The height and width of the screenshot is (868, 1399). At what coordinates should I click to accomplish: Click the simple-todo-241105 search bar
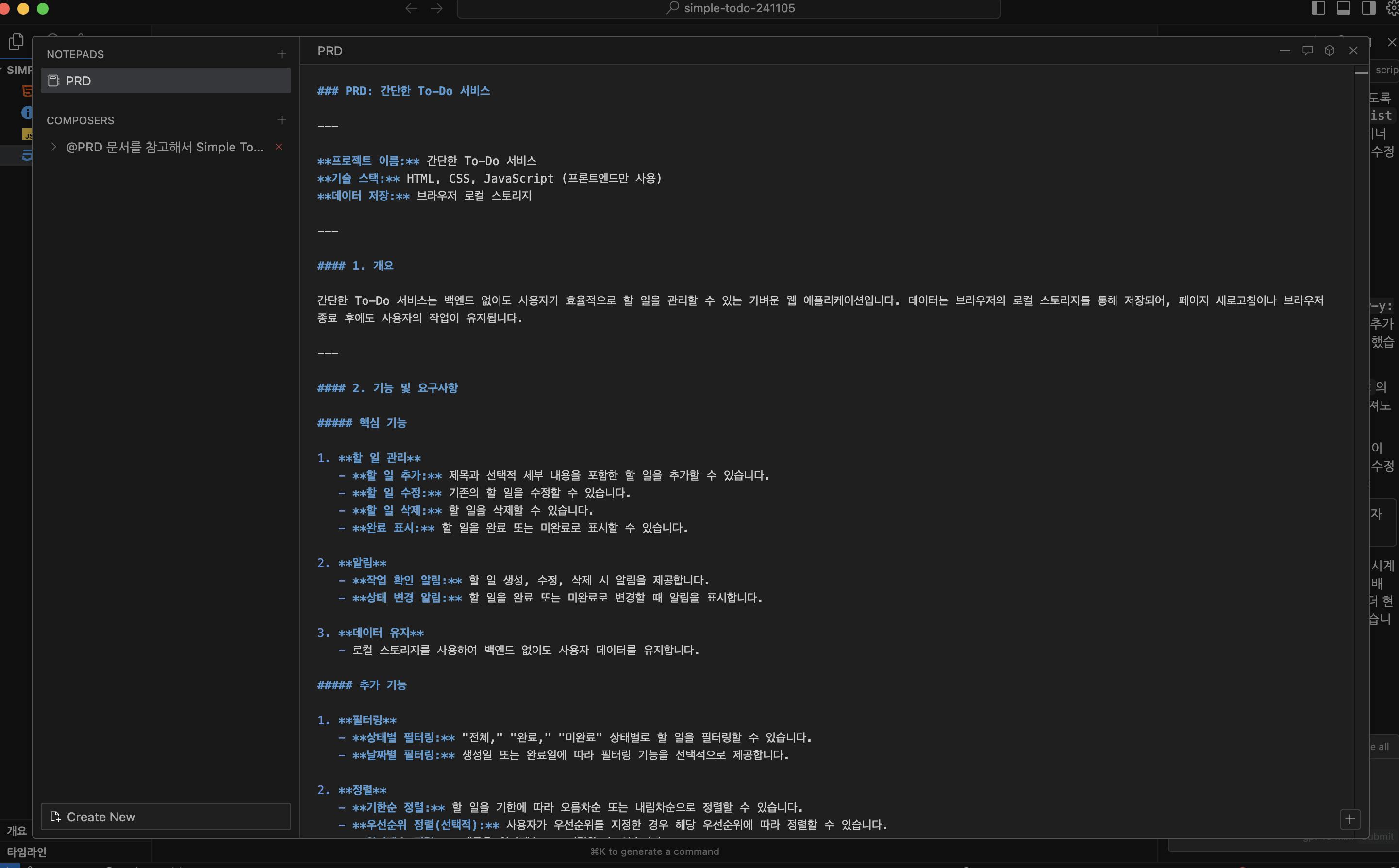(729, 8)
